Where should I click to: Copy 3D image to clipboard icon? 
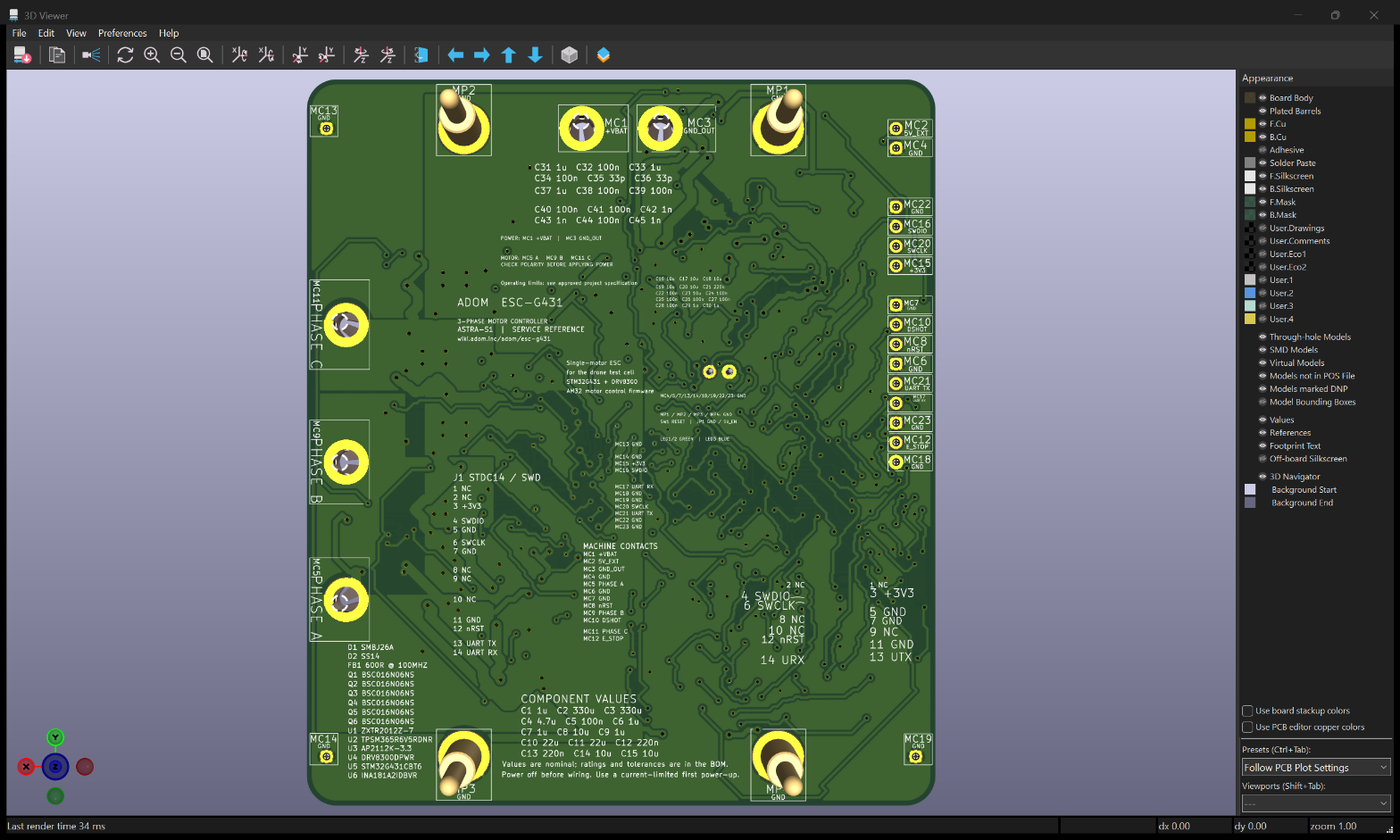[x=57, y=55]
